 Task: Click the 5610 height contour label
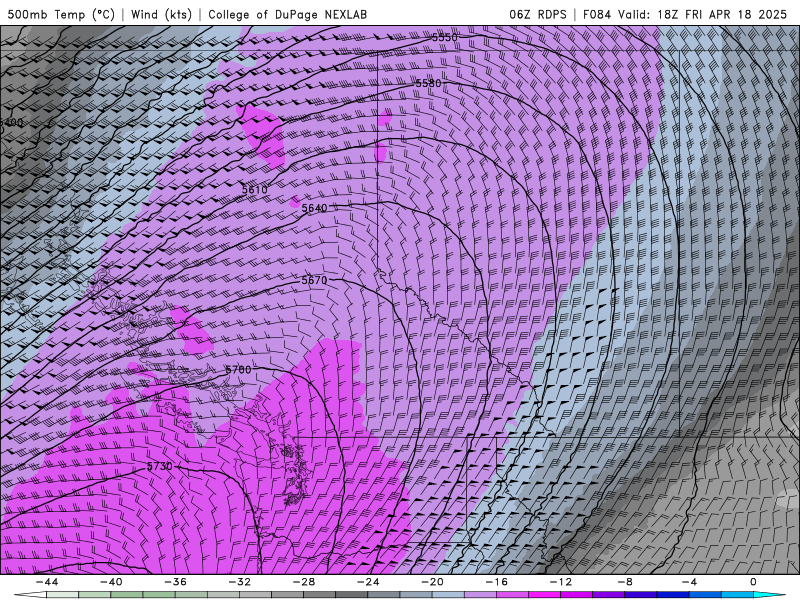[x=255, y=190]
